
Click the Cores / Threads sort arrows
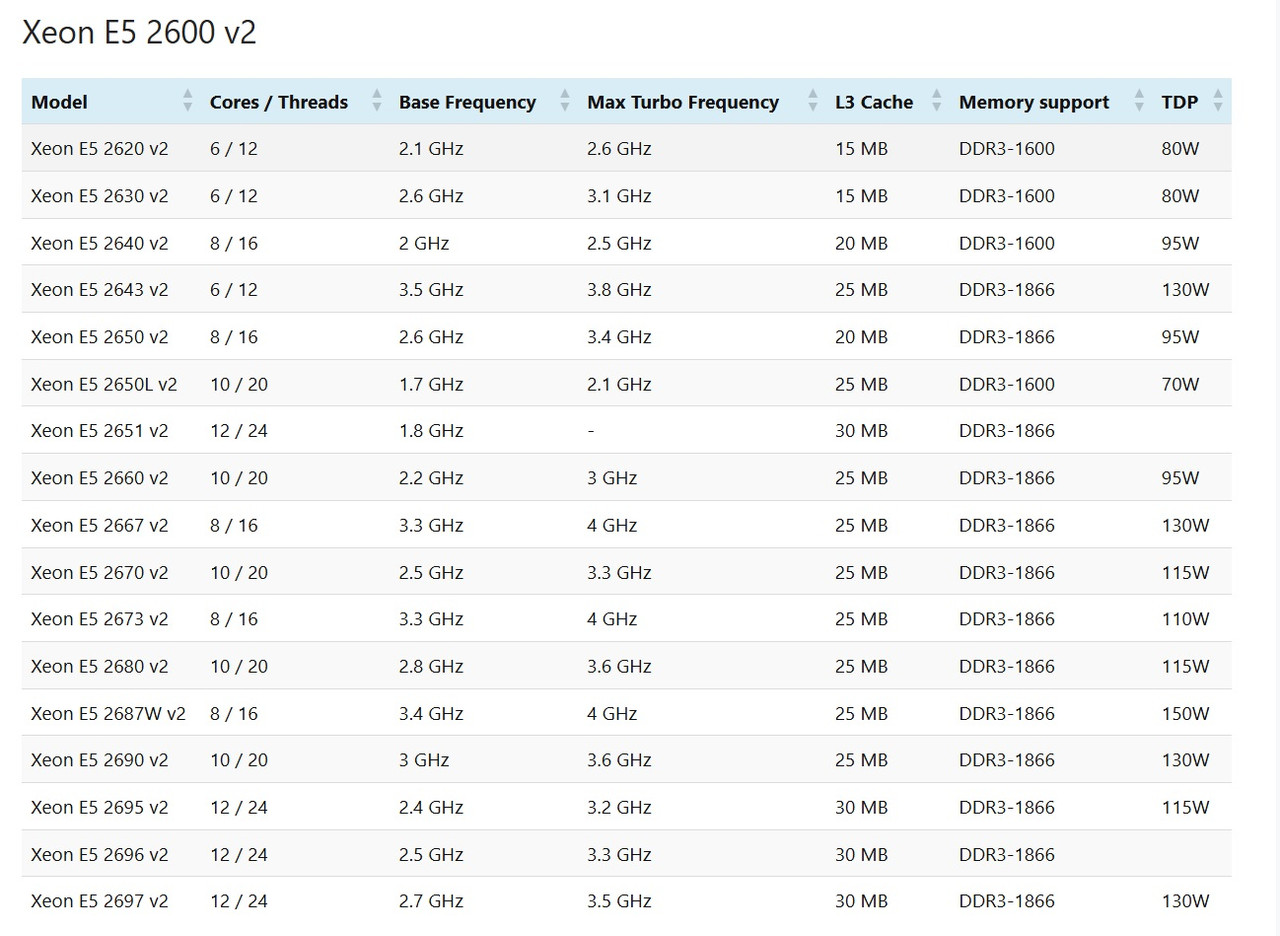coord(376,101)
